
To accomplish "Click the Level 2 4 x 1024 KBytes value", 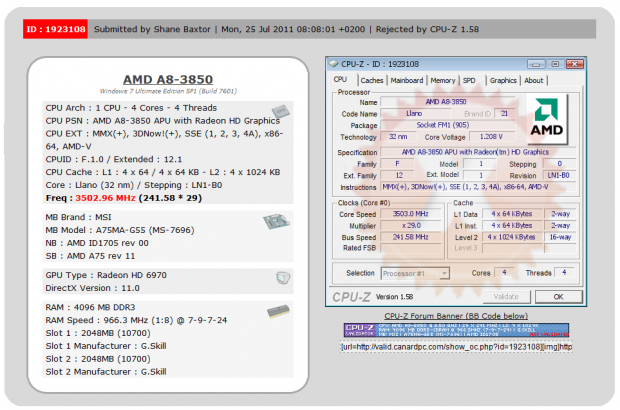I will click(511, 237).
